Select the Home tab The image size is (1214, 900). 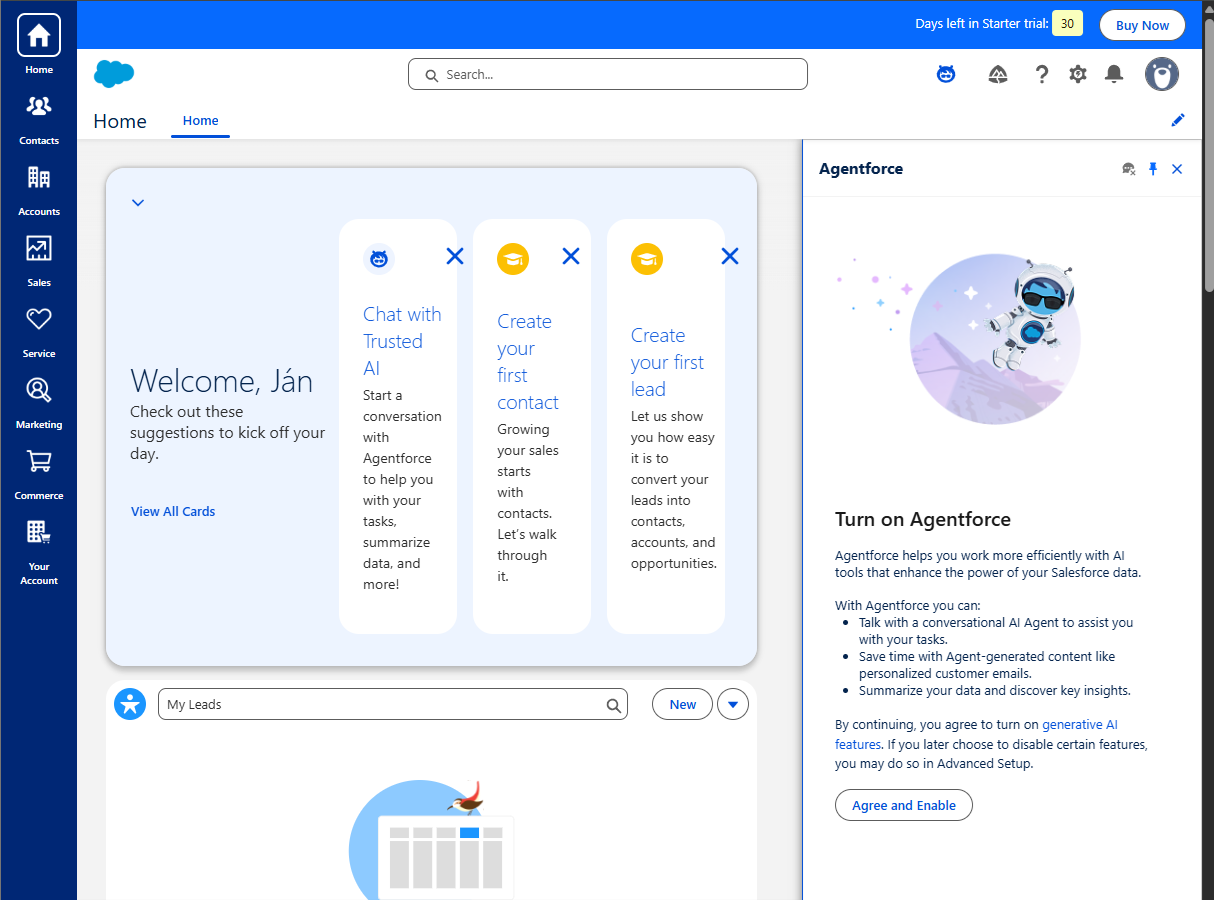coord(200,121)
